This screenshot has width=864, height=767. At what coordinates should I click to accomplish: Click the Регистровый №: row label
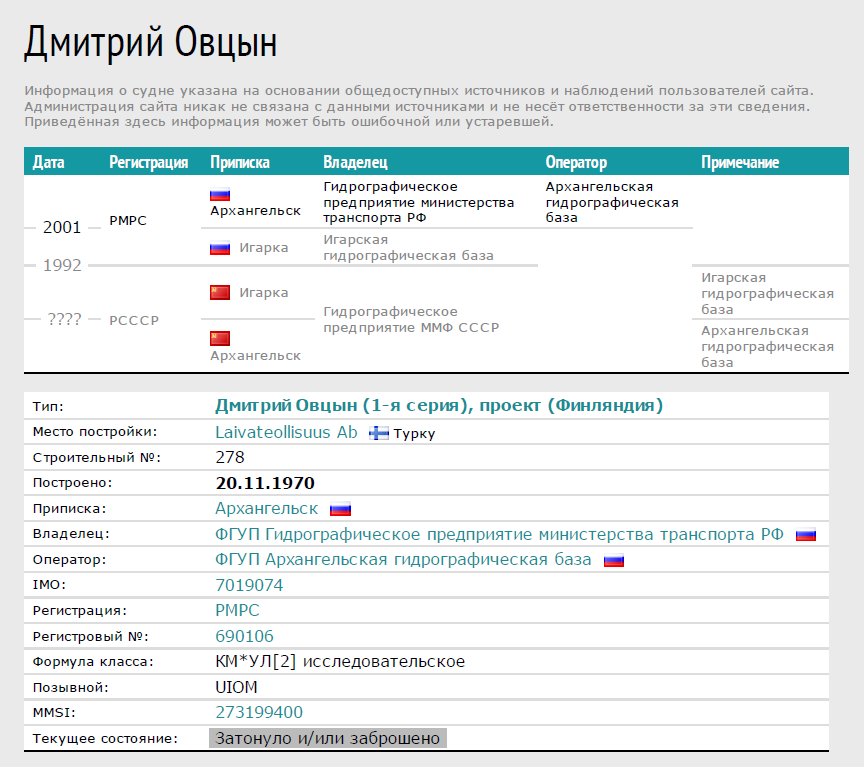90,637
